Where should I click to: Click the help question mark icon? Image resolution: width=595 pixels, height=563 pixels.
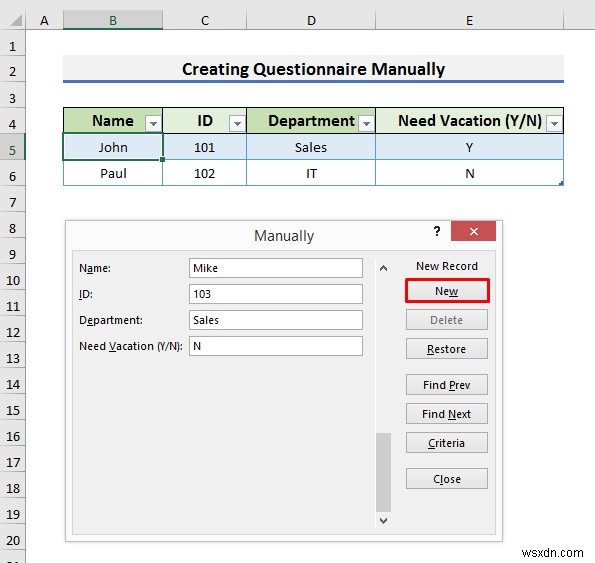click(x=437, y=231)
